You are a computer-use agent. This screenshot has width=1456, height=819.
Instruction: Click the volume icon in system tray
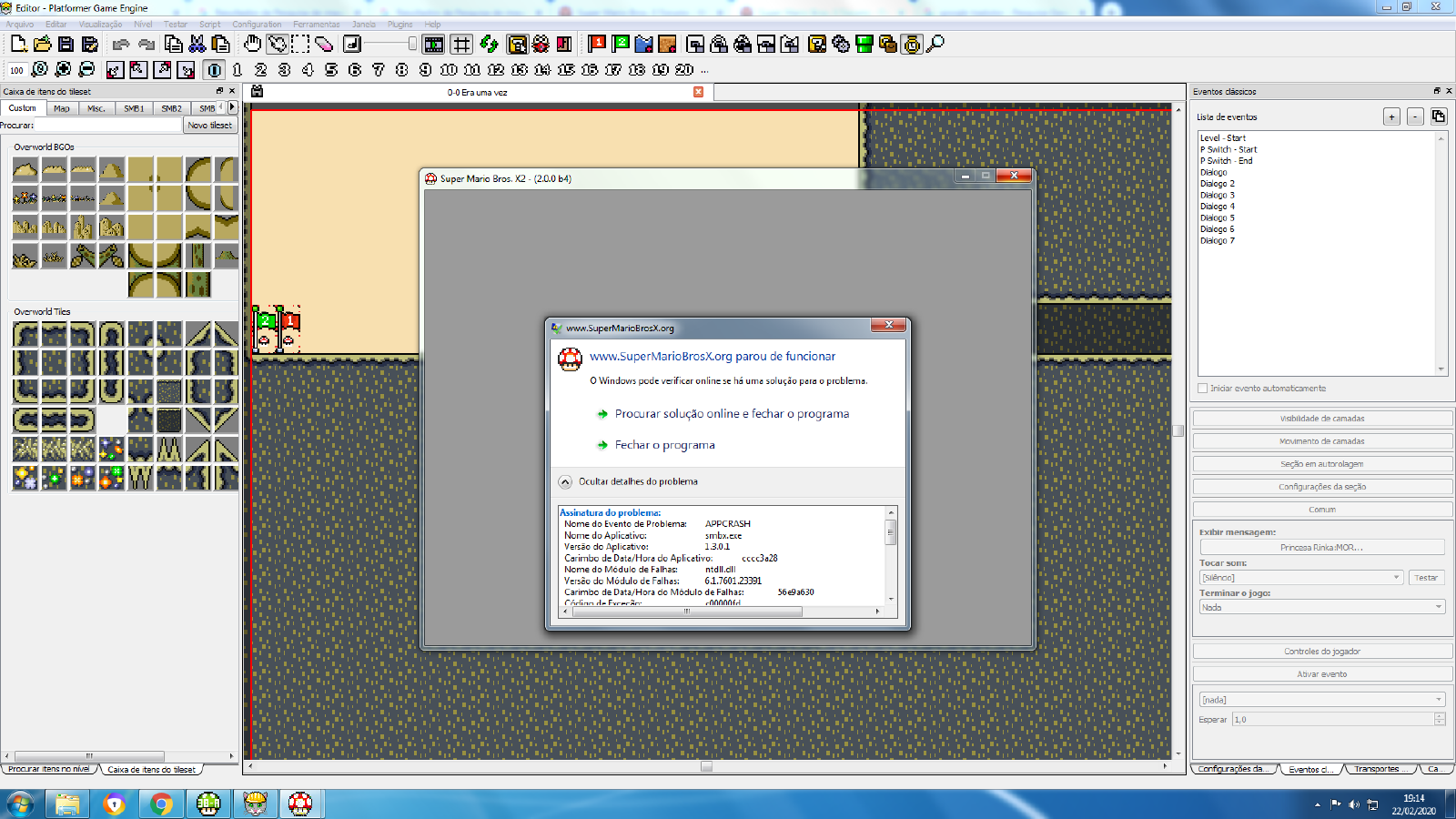click(x=1354, y=804)
